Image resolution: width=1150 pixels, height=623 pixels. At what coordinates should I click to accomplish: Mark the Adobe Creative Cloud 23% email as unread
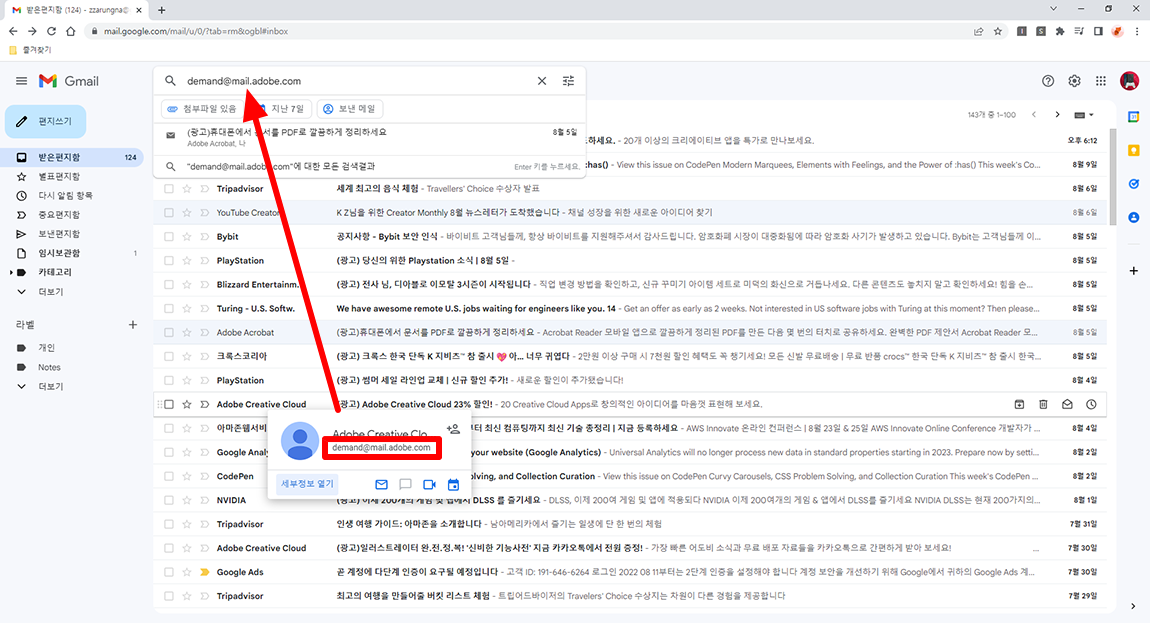point(1068,404)
